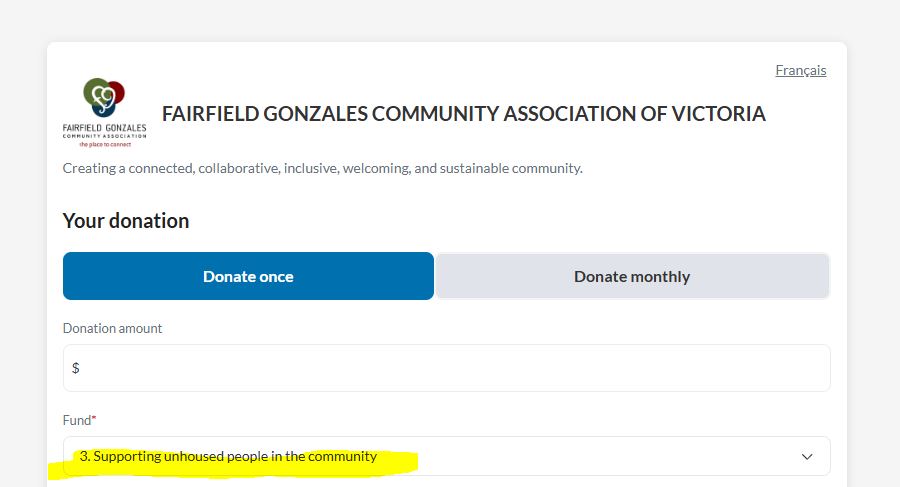Click the Community Association of Victoria title

coord(464,114)
